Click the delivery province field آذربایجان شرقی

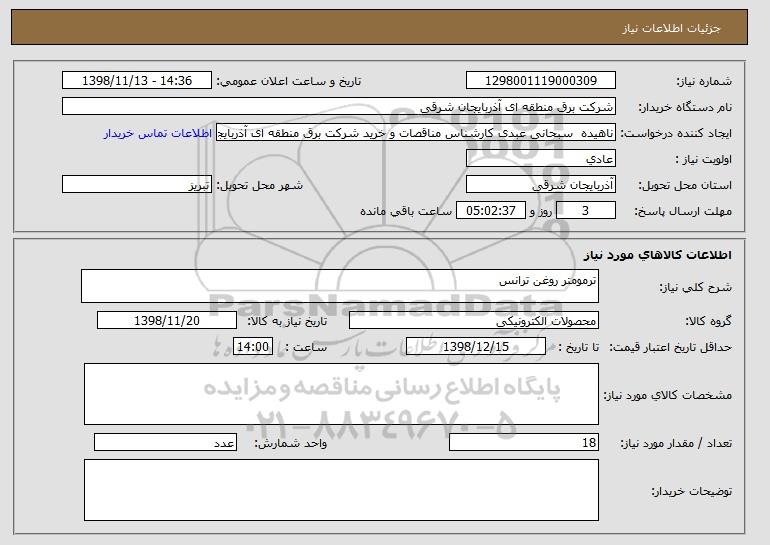(541, 185)
